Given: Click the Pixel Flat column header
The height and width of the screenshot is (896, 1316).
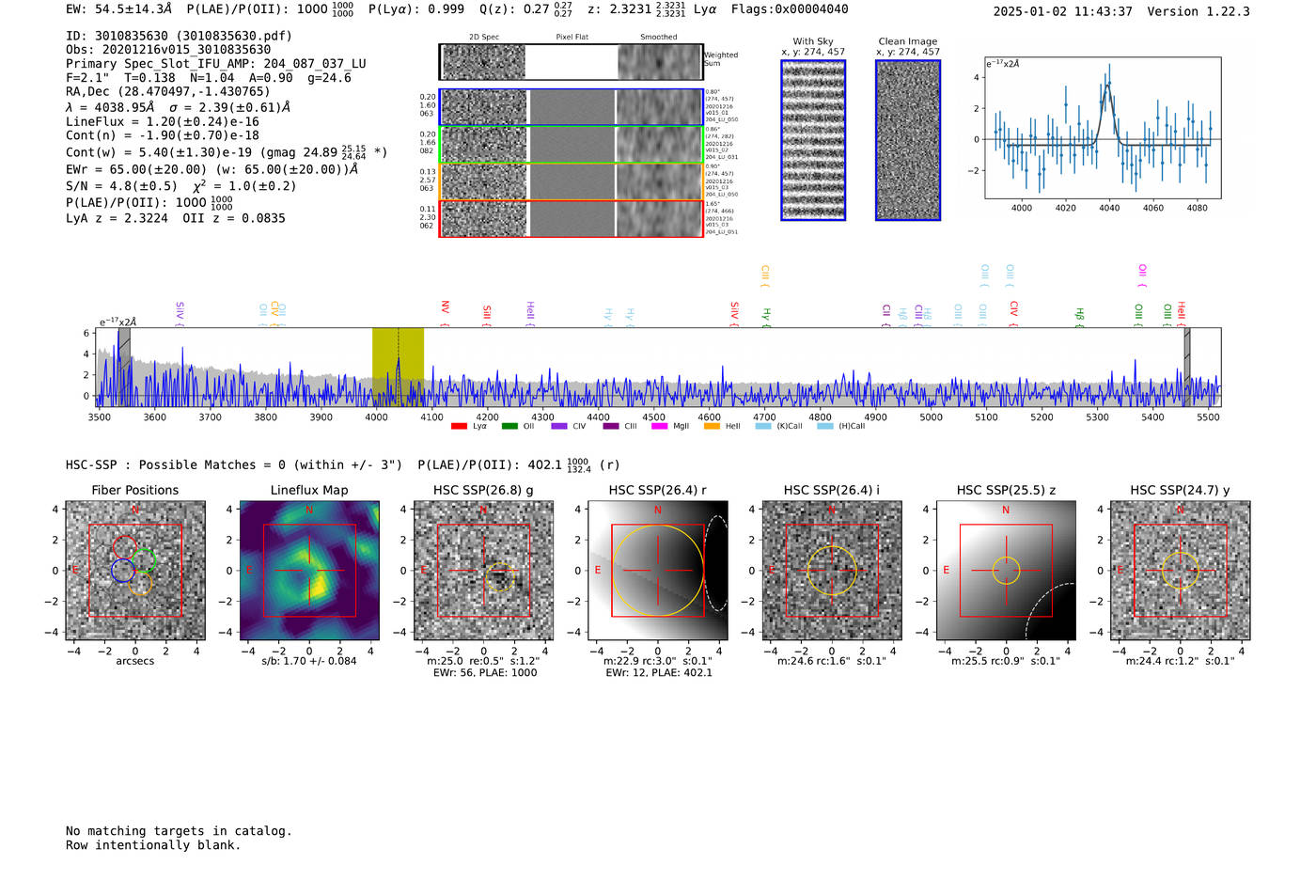Looking at the screenshot, I should [x=572, y=38].
